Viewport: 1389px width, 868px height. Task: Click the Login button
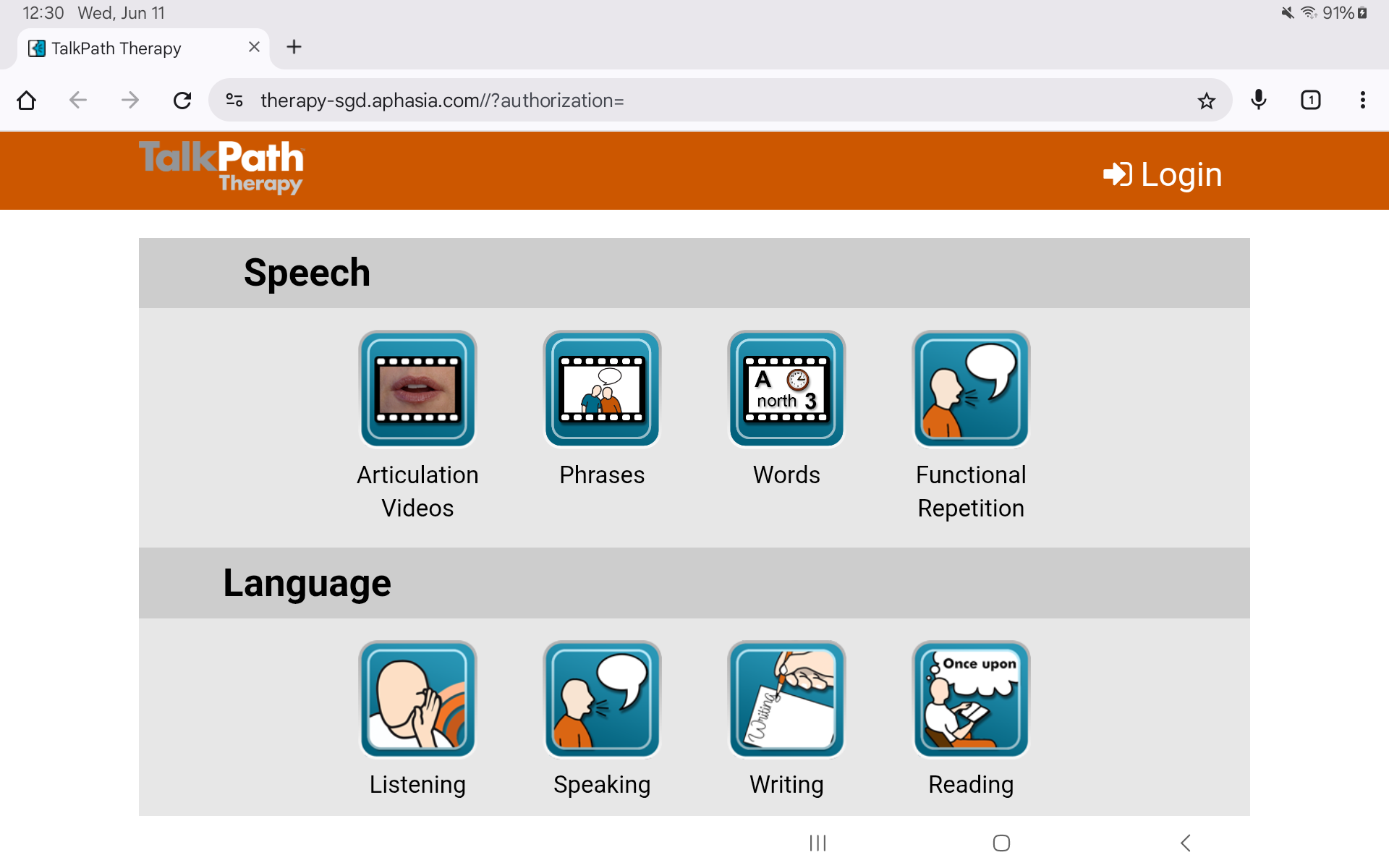coord(1163,174)
